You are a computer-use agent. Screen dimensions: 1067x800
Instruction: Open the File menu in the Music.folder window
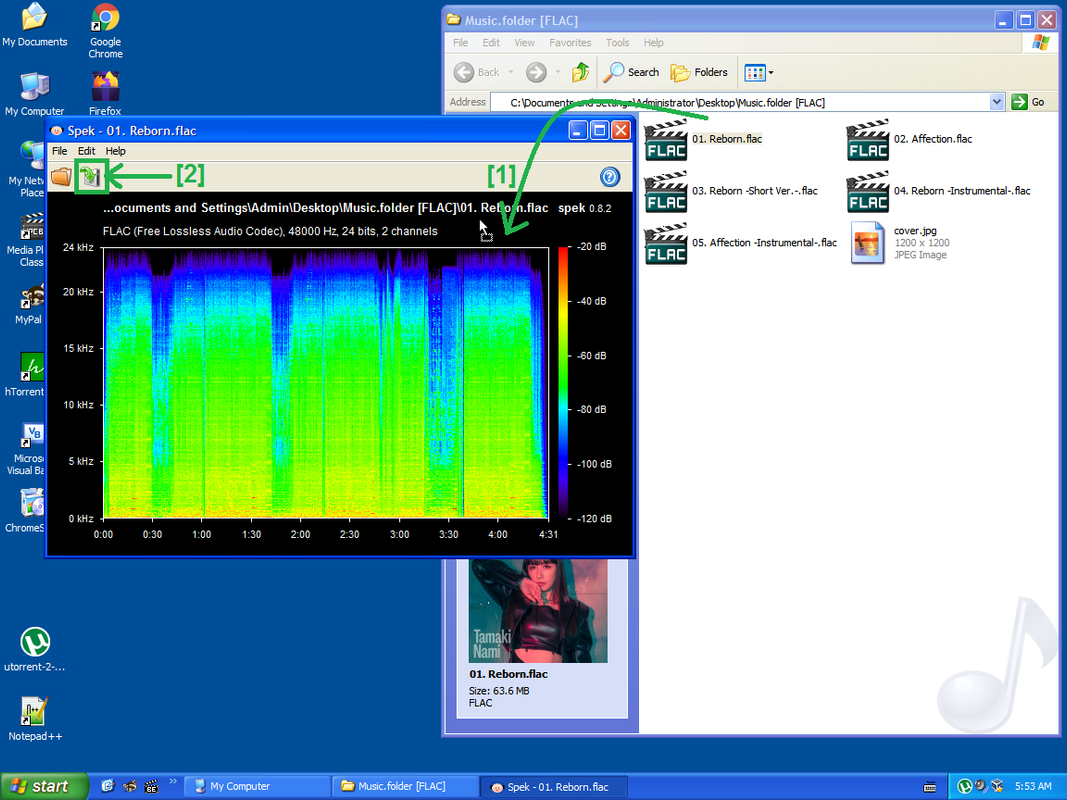[461, 42]
